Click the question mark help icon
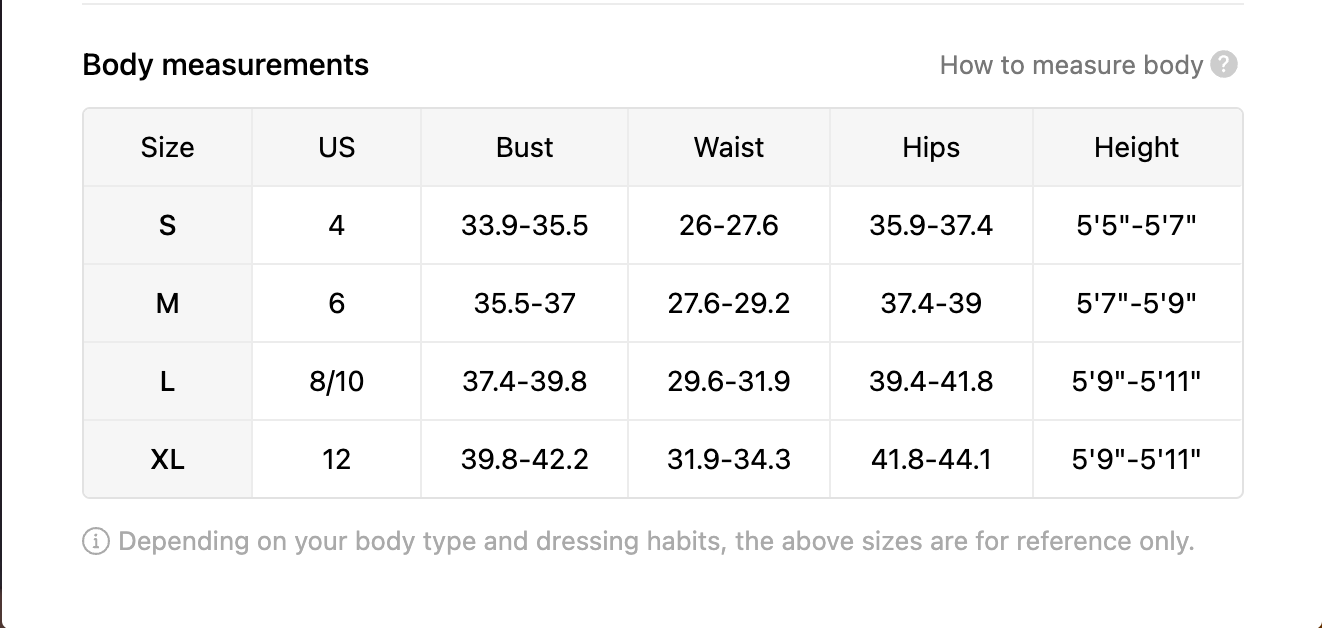 tap(1224, 65)
